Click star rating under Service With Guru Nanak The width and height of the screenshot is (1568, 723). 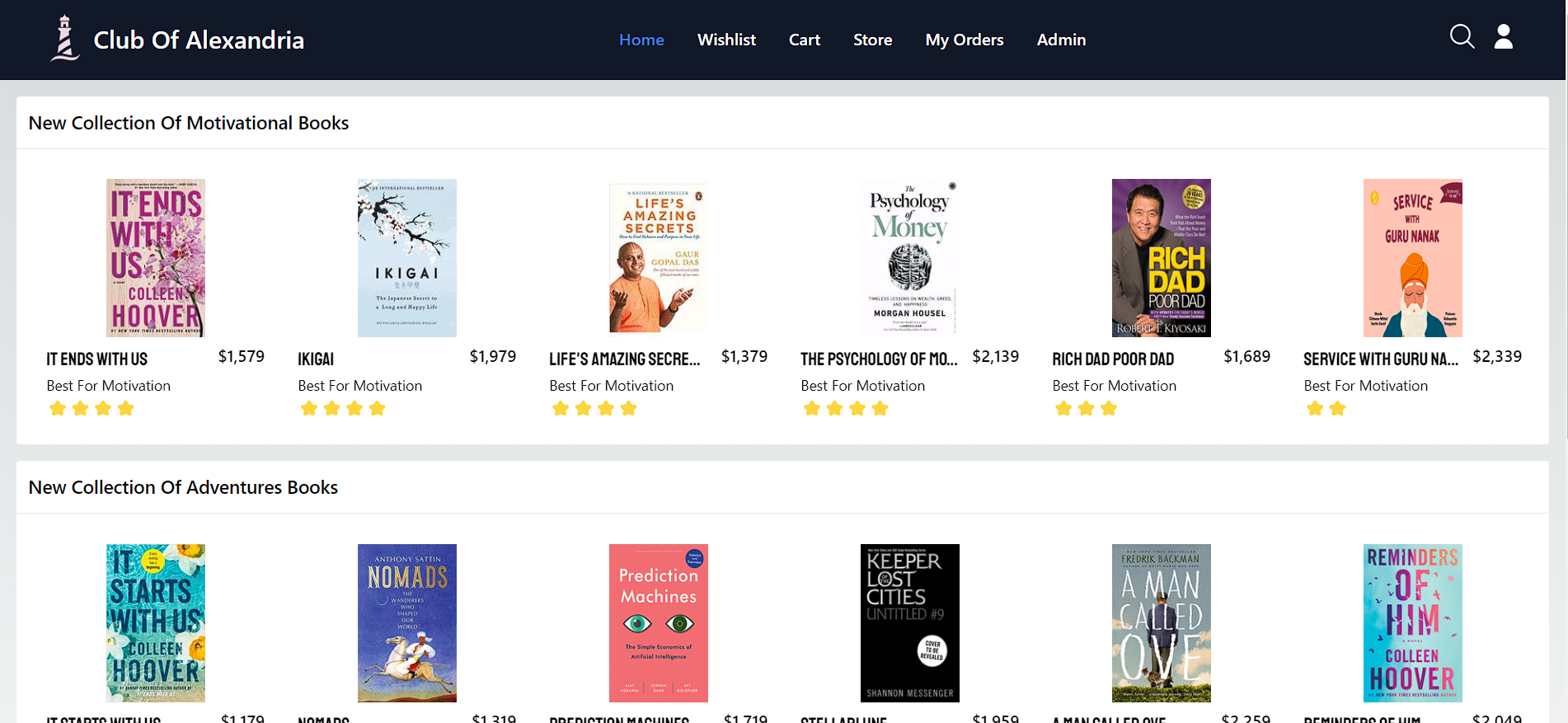(x=1326, y=408)
